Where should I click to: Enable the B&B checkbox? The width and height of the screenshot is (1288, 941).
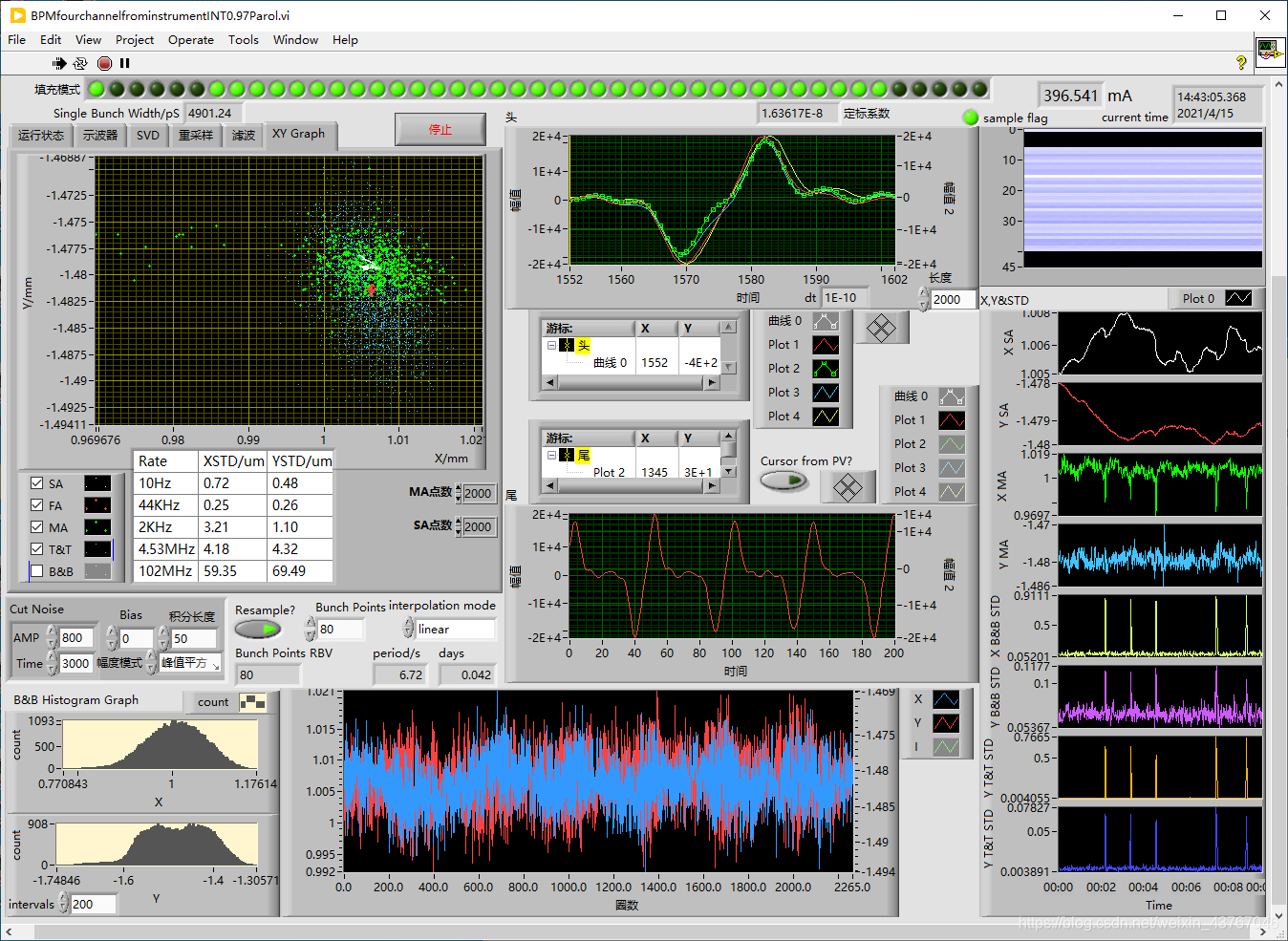(x=36, y=571)
